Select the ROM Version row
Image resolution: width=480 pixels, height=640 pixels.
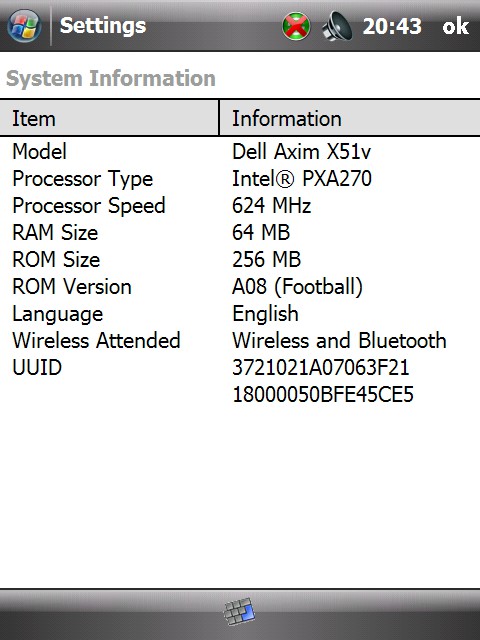pyautogui.click(x=240, y=286)
